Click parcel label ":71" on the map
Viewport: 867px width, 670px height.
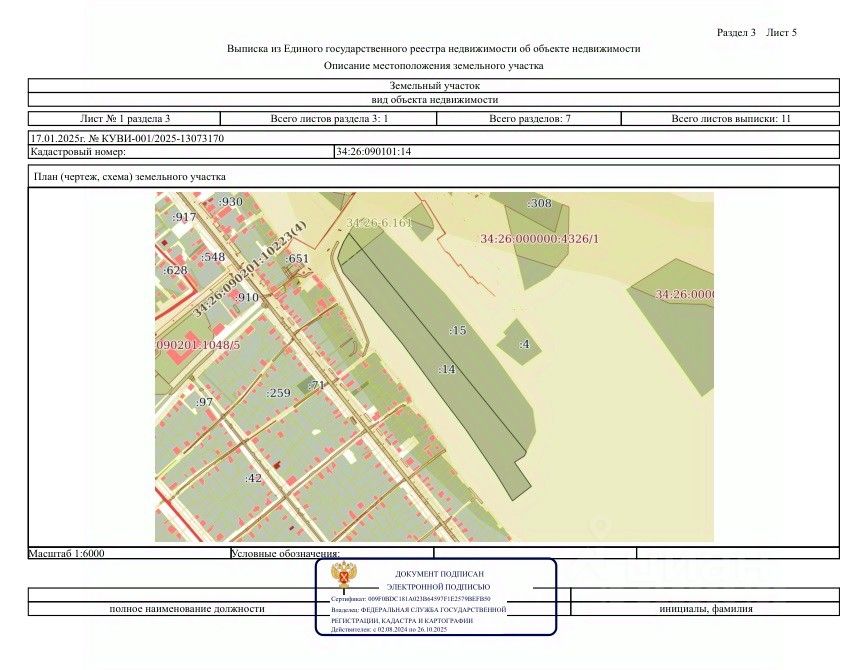[x=316, y=385]
